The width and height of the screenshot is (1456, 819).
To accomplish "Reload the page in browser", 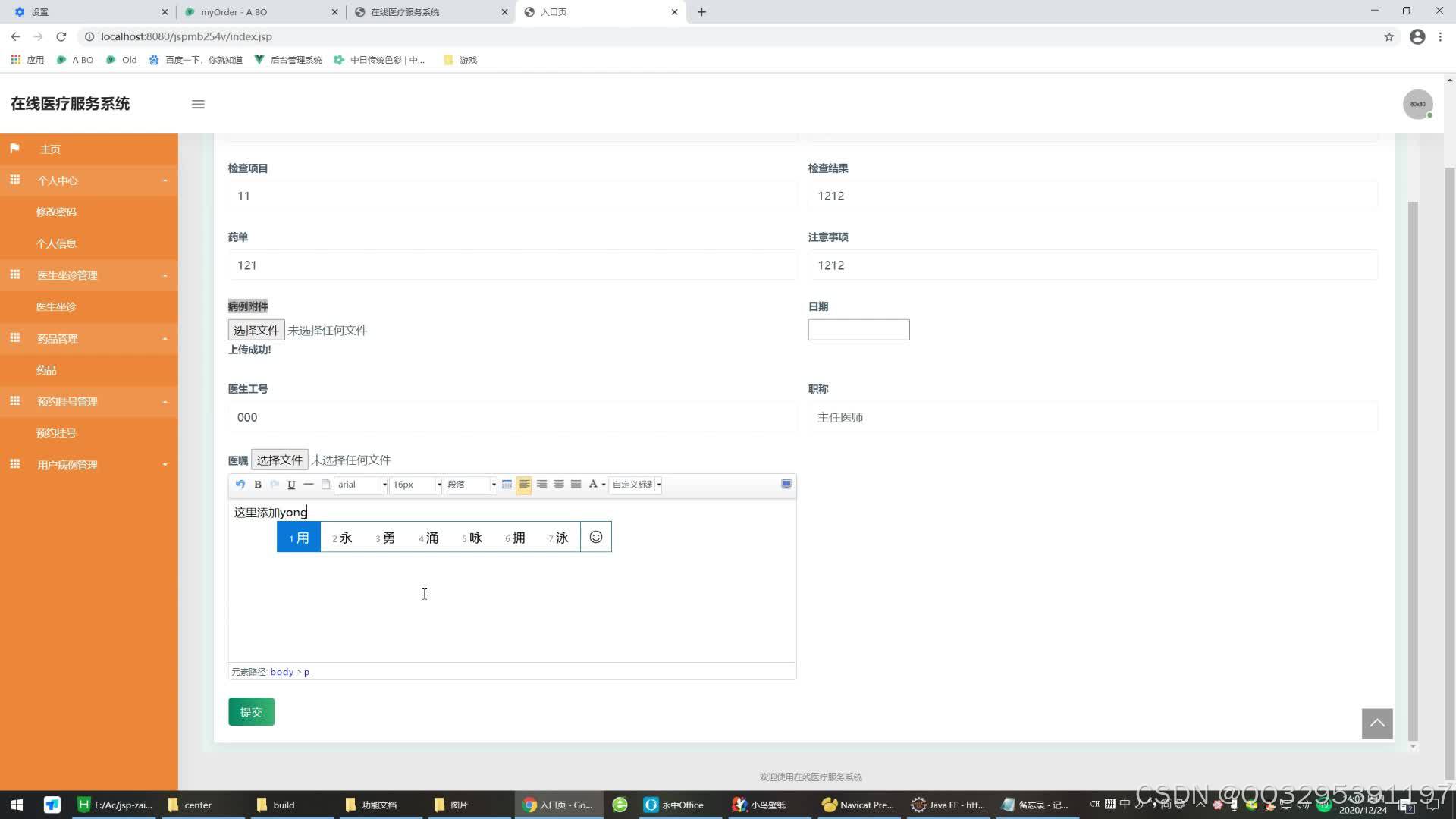I will 61,36.
